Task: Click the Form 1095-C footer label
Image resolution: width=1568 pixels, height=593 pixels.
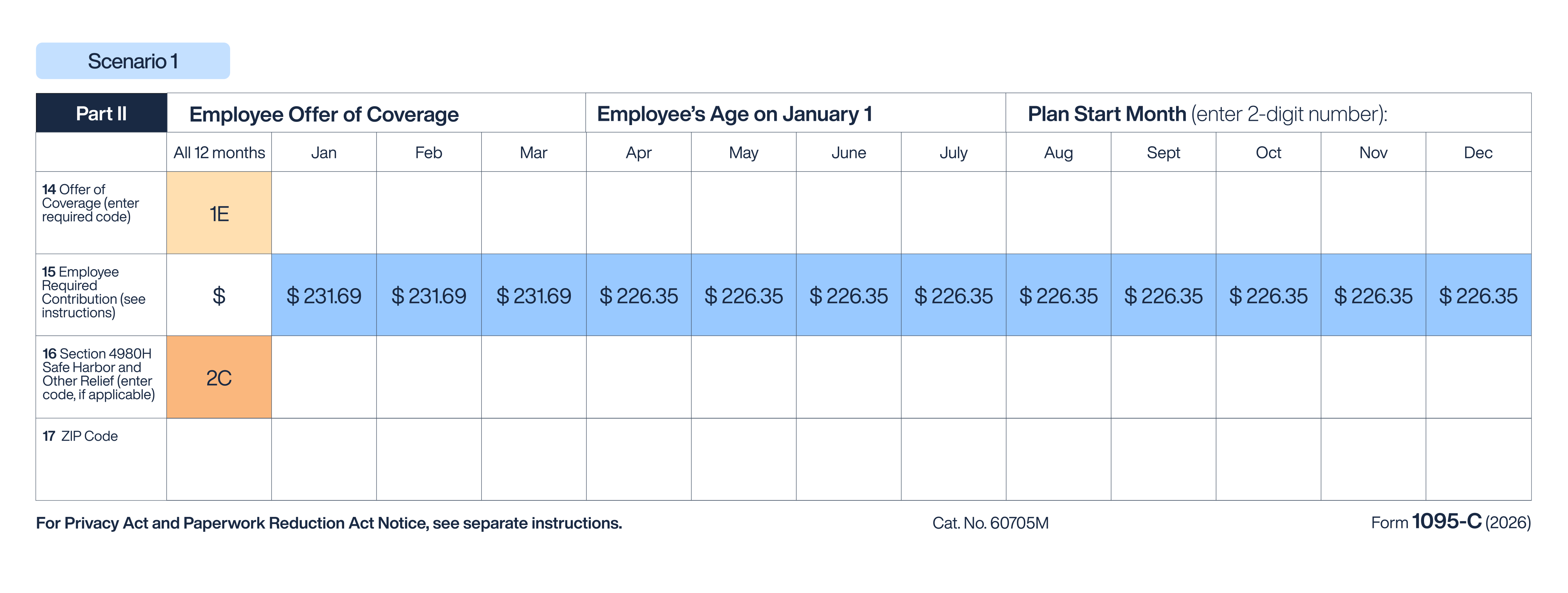Action: 1450,522
